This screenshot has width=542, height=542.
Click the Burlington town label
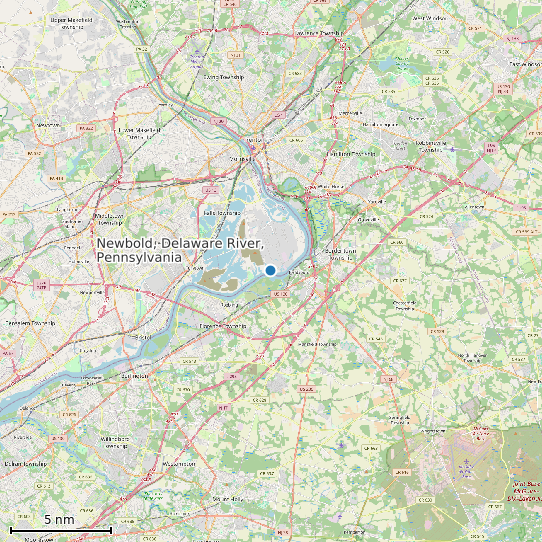(135, 376)
